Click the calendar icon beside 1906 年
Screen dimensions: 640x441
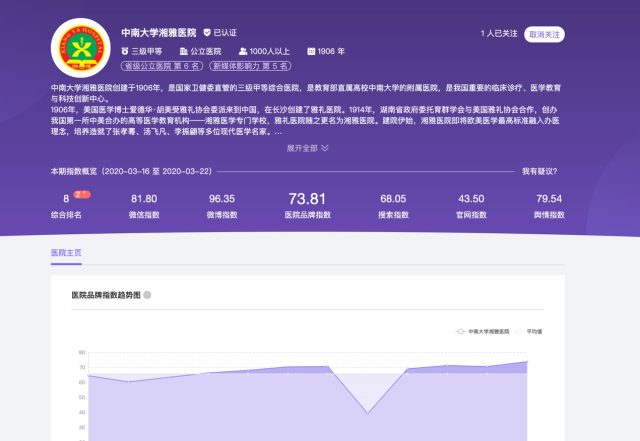(311, 51)
